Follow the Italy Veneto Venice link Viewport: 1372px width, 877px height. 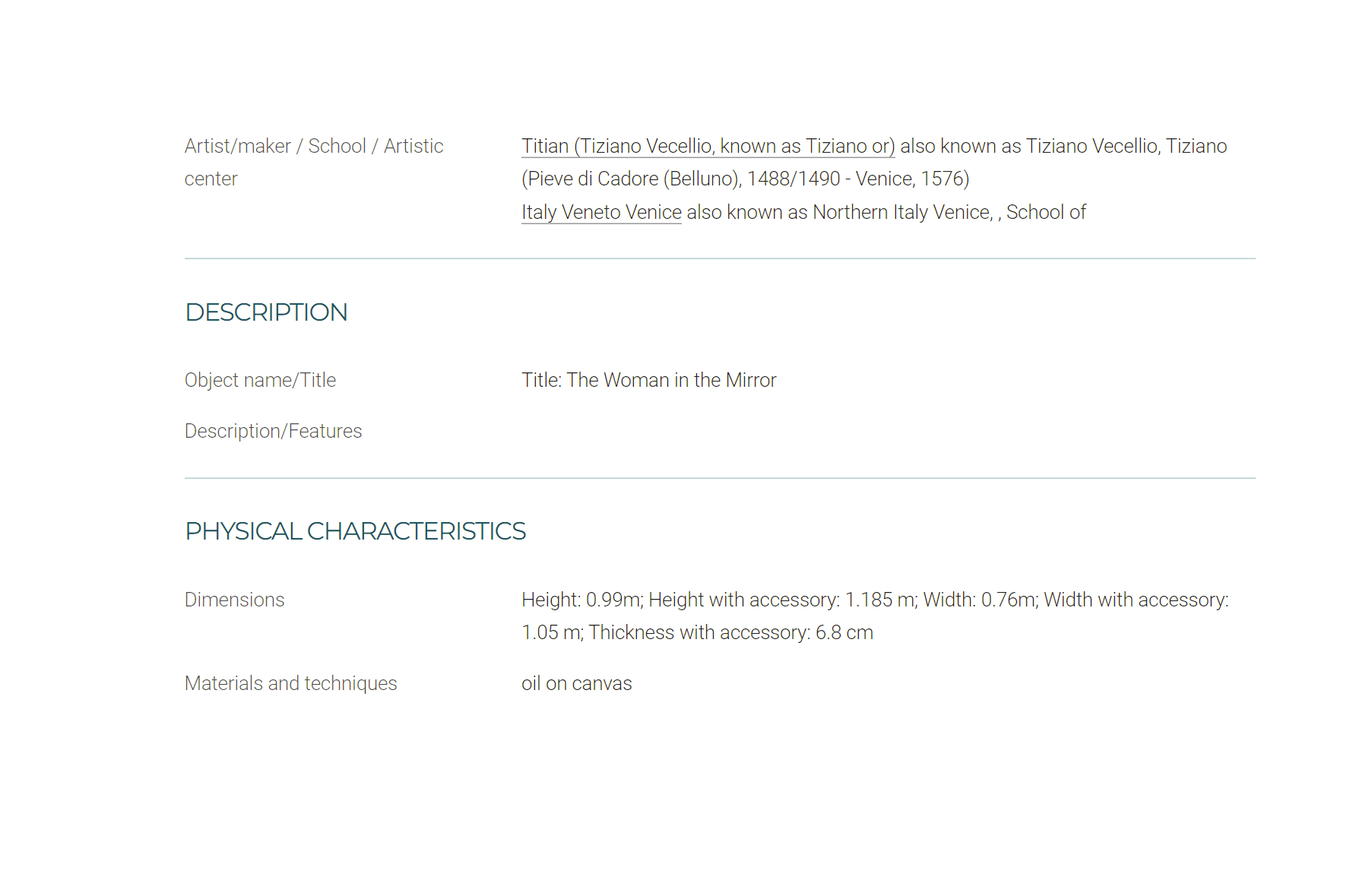[x=601, y=212]
